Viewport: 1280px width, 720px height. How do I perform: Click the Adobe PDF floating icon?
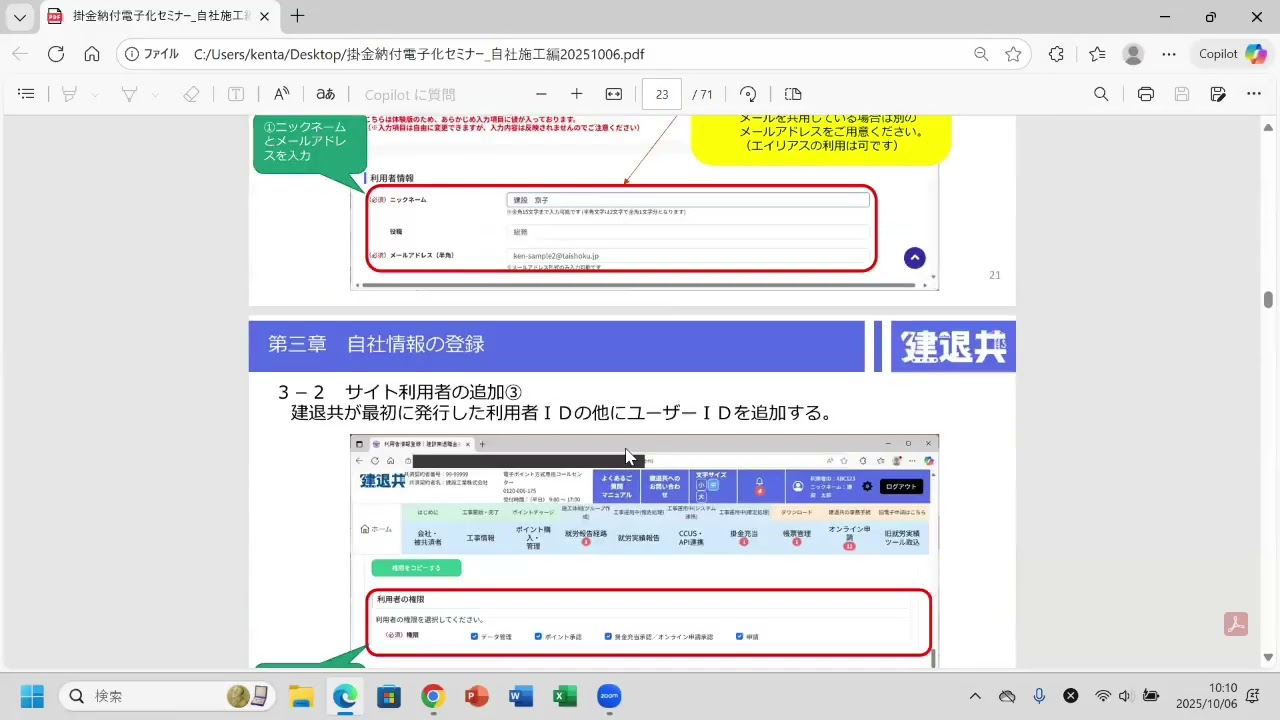coord(1236,624)
